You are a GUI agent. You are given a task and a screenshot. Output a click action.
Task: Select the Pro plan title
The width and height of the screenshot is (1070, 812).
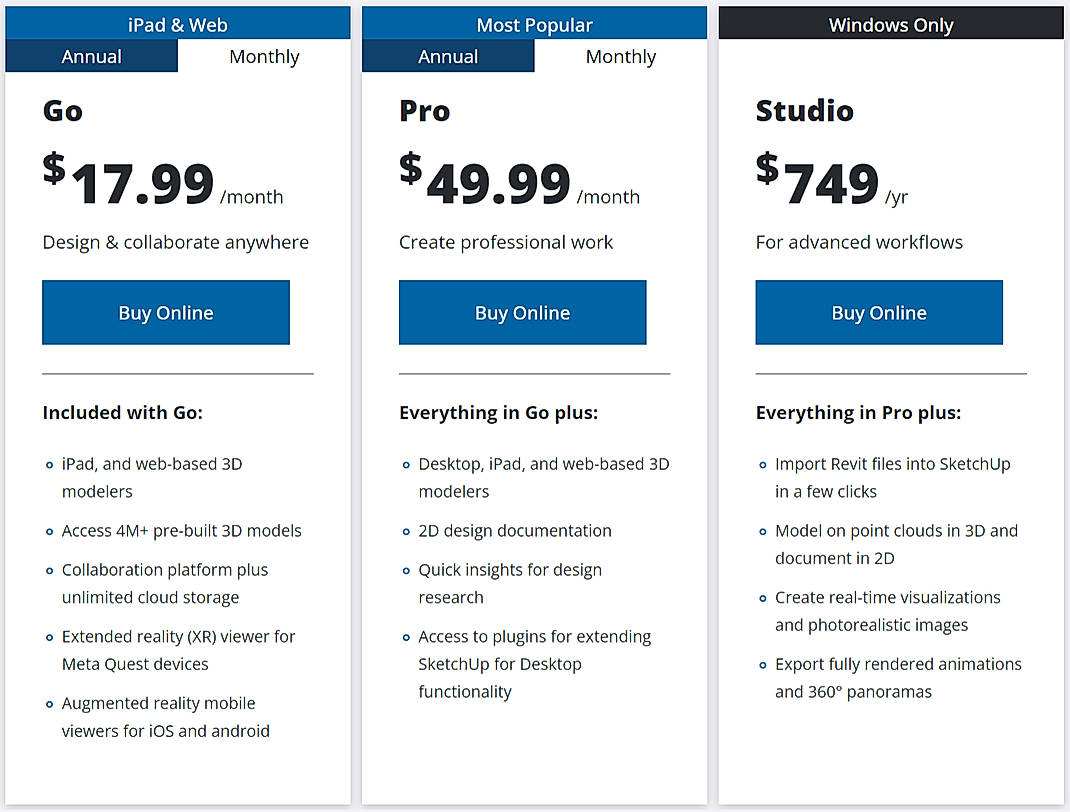coord(424,112)
